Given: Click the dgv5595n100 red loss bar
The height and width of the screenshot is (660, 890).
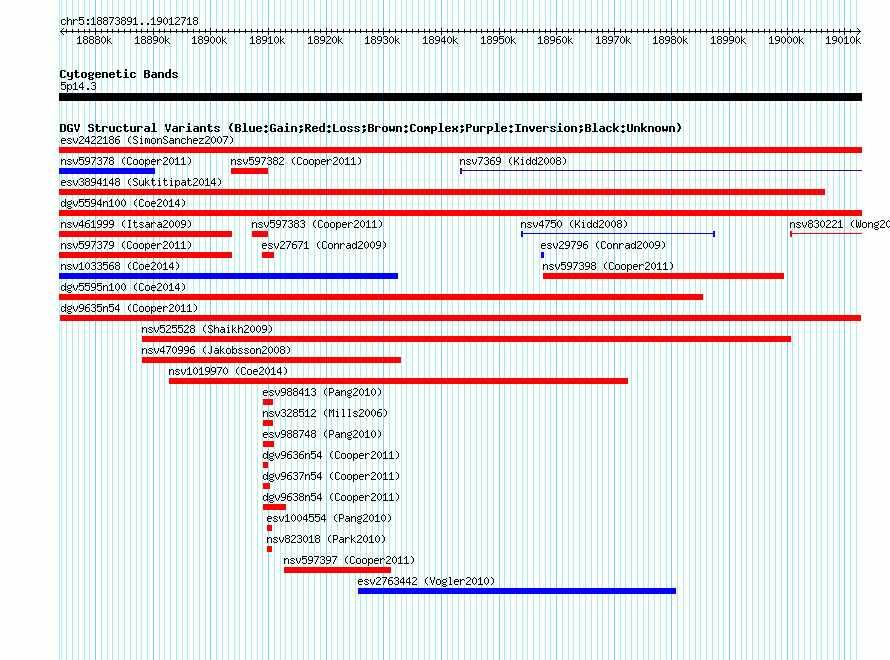Looking at the screenshot, I should click(x=381, y=297).
